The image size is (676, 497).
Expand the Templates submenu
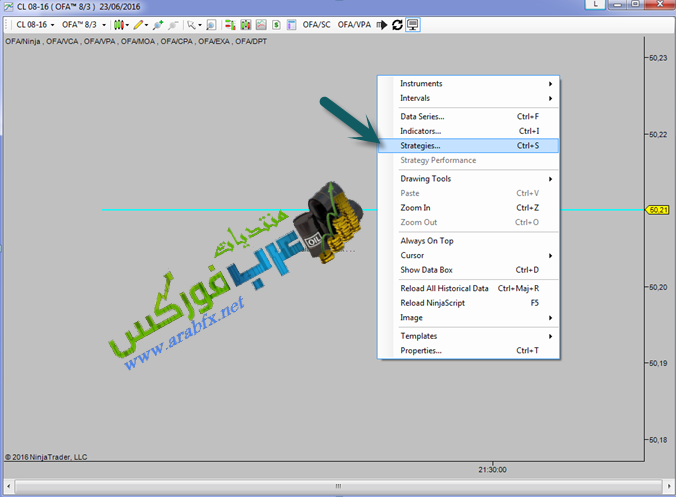point(469,336)
